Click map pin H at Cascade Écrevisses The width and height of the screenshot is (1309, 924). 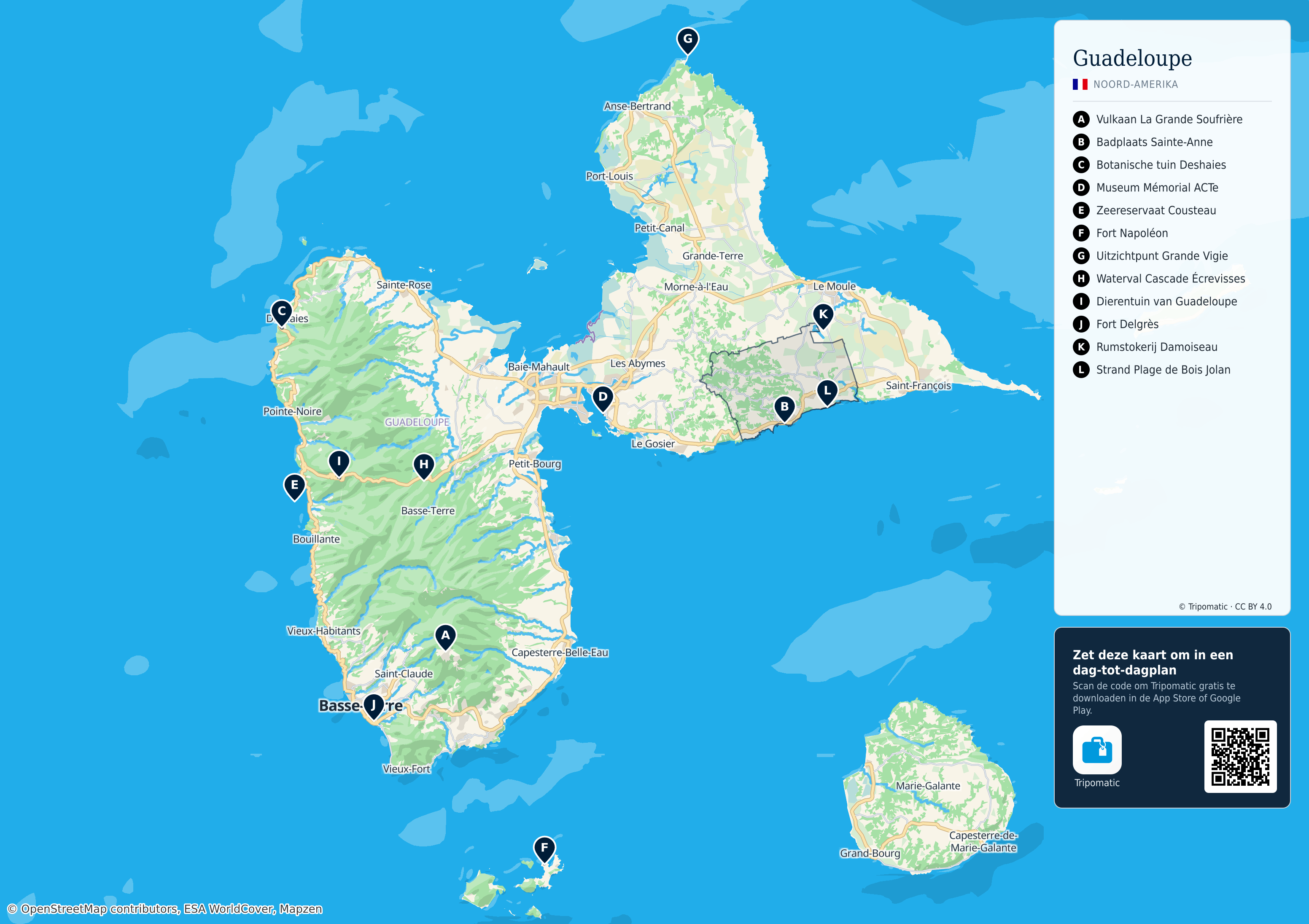coord(423,466)
